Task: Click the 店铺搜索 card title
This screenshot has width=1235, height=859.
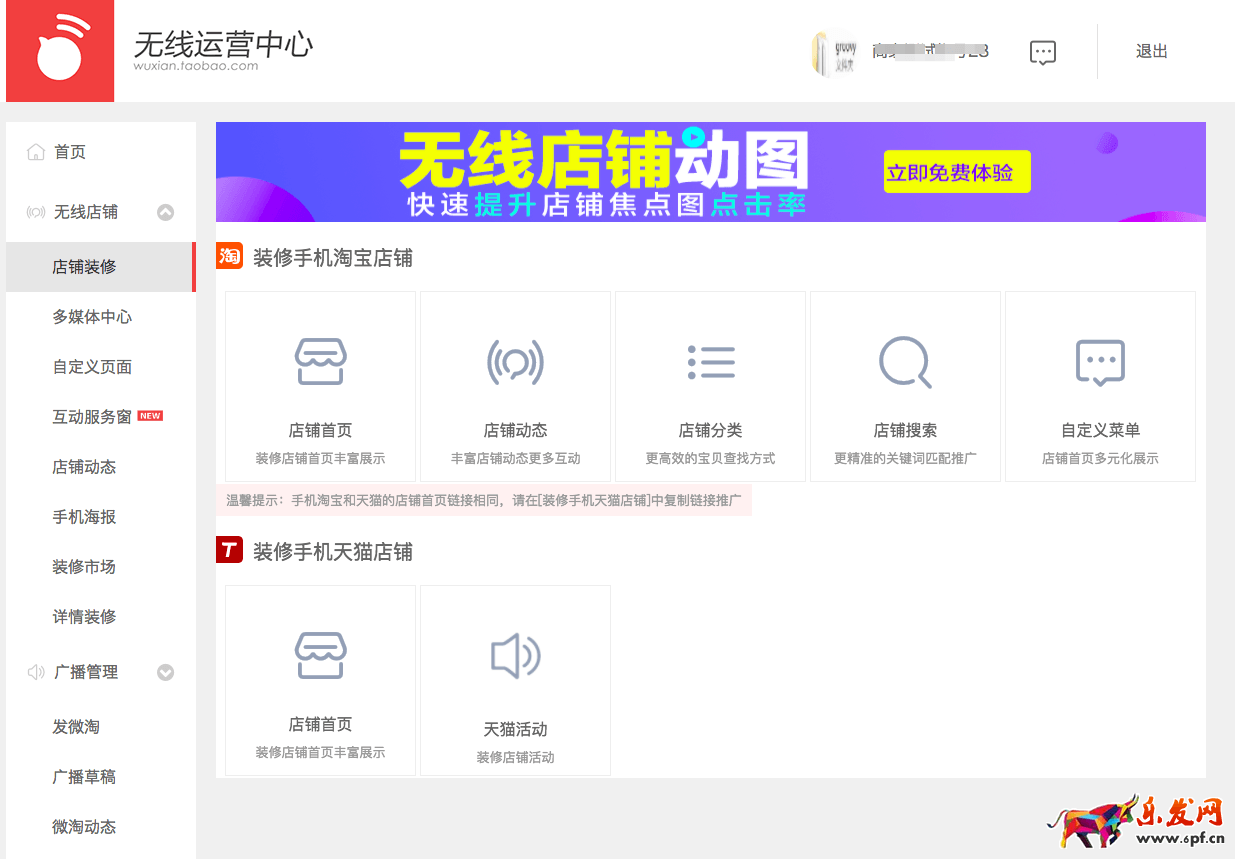Action: [x=905, y=430]
